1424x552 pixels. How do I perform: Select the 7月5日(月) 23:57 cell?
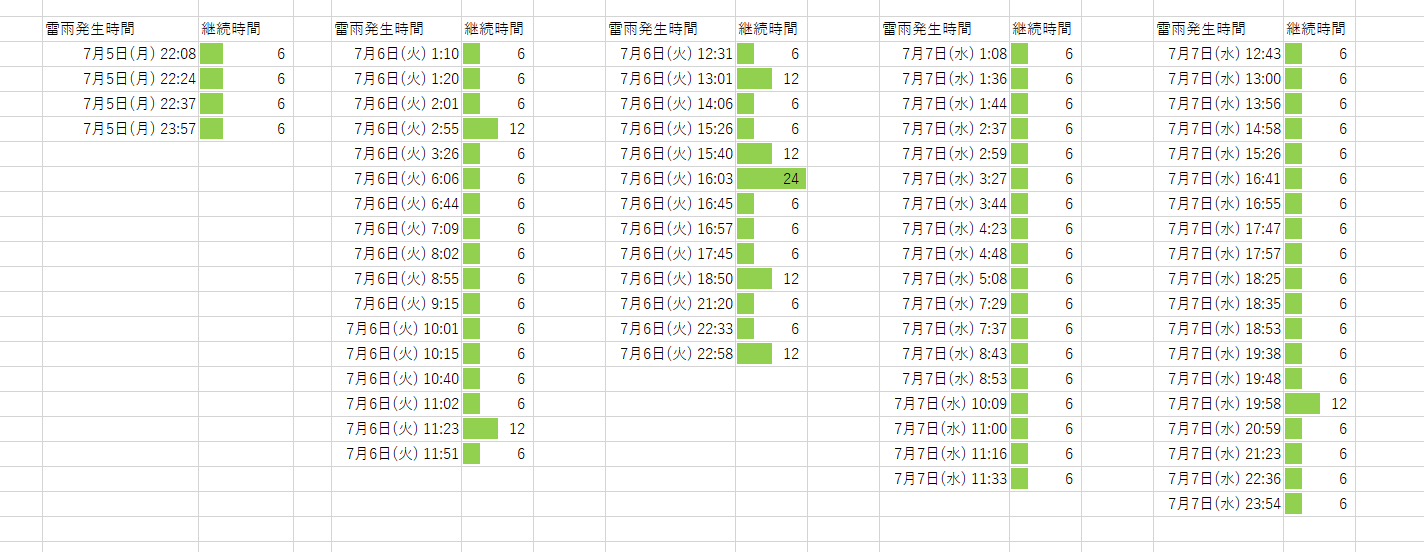tap(138, 129)
